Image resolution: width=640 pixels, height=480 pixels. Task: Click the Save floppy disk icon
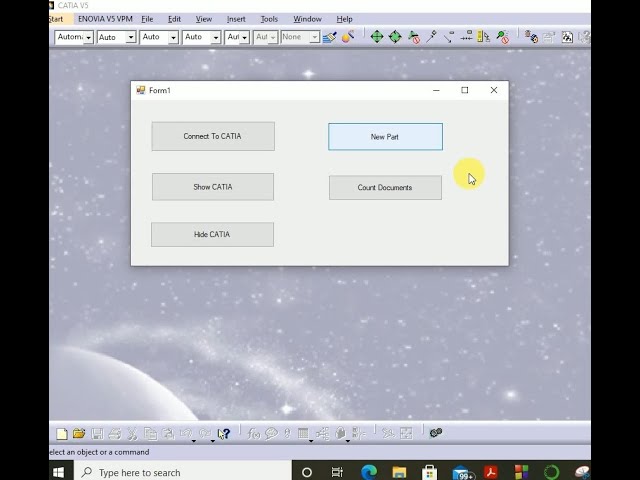97,433
